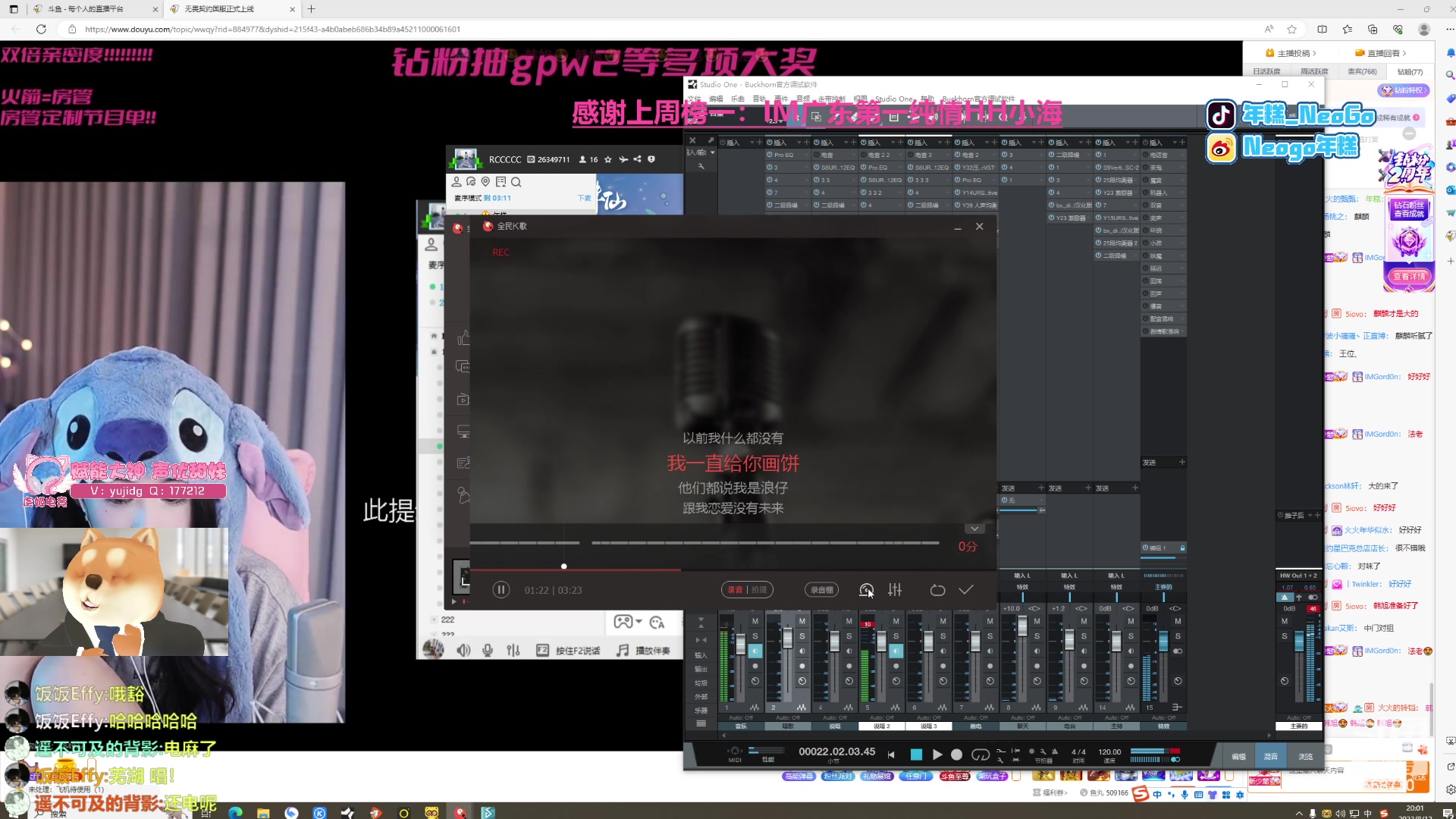Viewport: 1456px width, 819px height.
Task: Click the search icon in YY channel panel
Action: pos(516,182)
